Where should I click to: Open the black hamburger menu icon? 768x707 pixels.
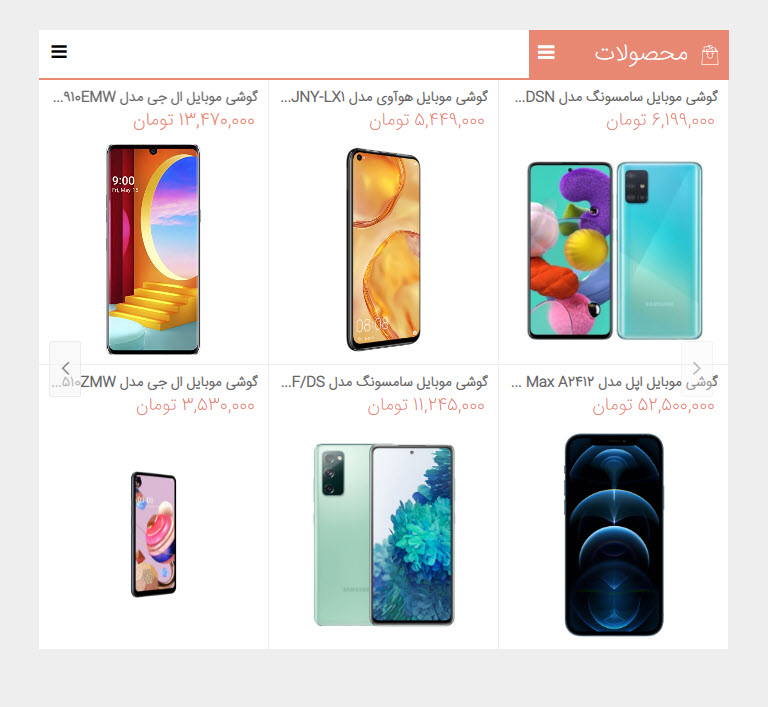pyautogui.click(x=59, y=51)
